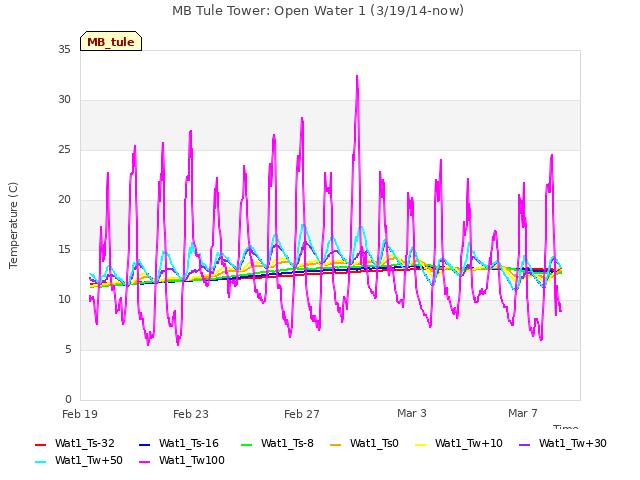
Task: Click the 35 y-axis tick label
Action: point(64,50)
